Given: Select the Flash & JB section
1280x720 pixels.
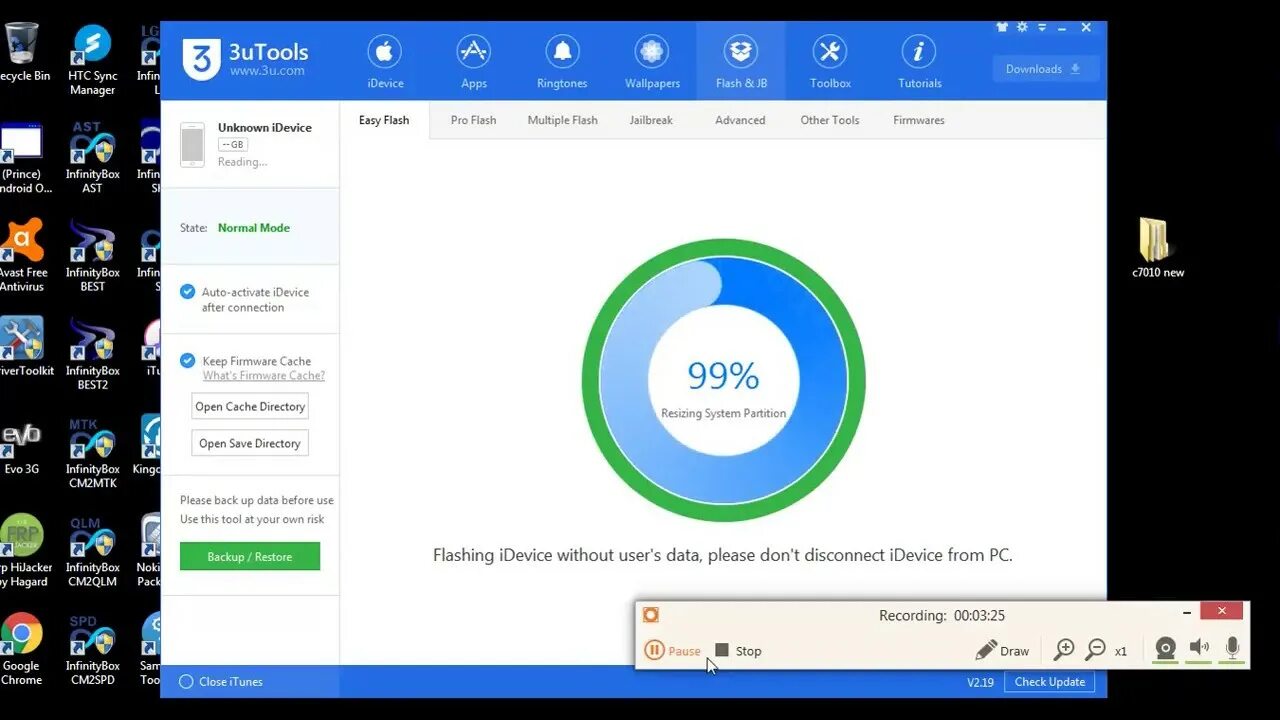Looking at the screenshot, I should click(741, 62).
